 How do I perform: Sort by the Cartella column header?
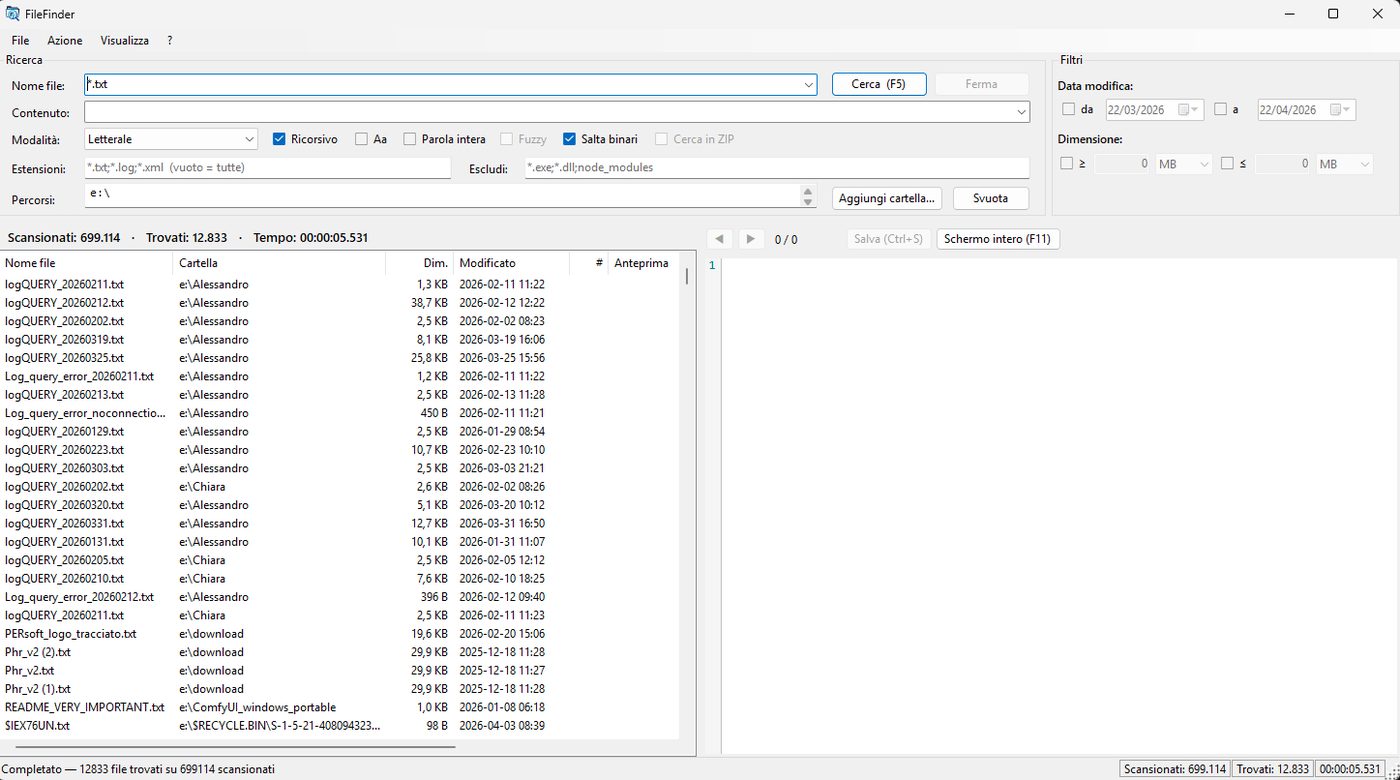[279, 263]
